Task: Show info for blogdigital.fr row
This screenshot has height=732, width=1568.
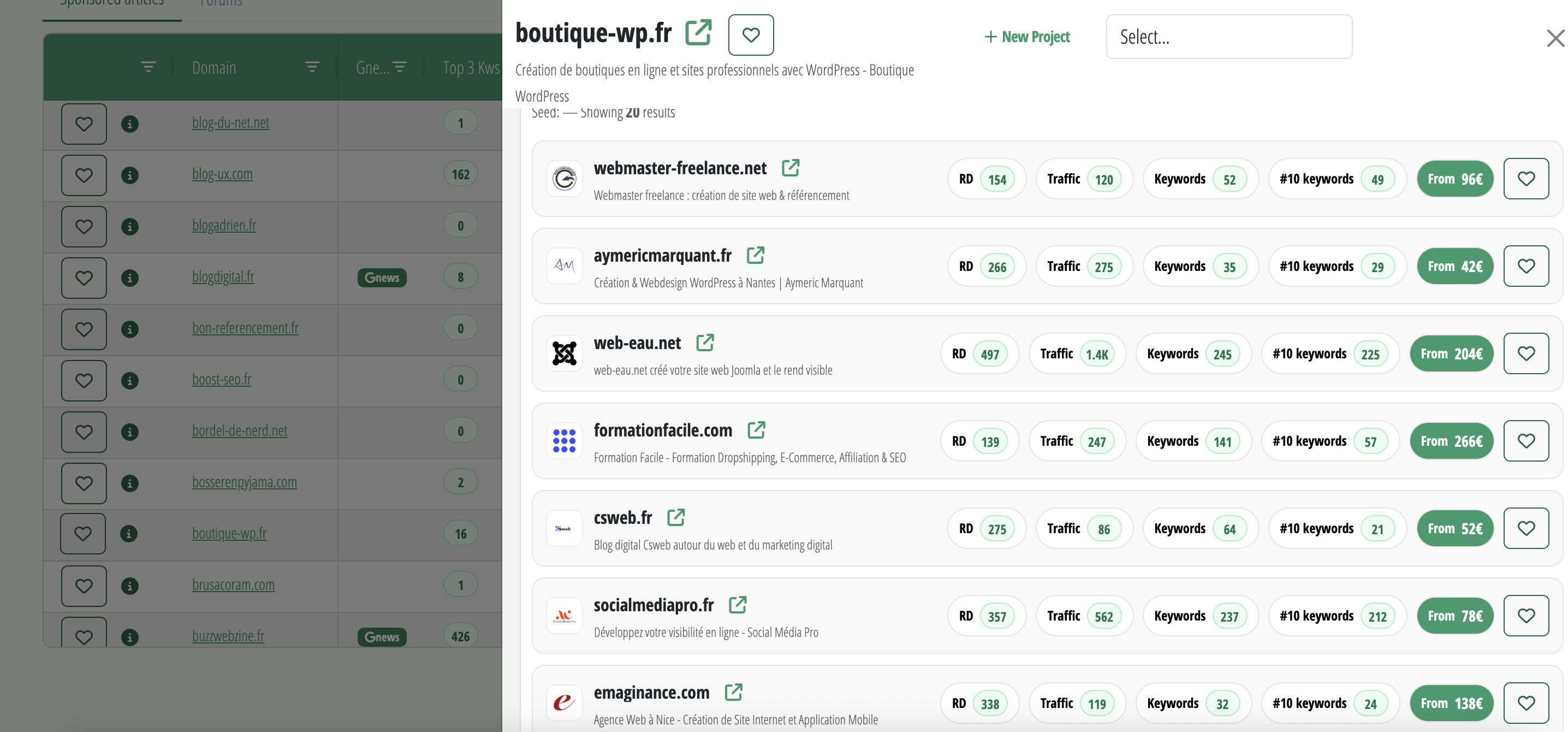Action: (129, 278)
